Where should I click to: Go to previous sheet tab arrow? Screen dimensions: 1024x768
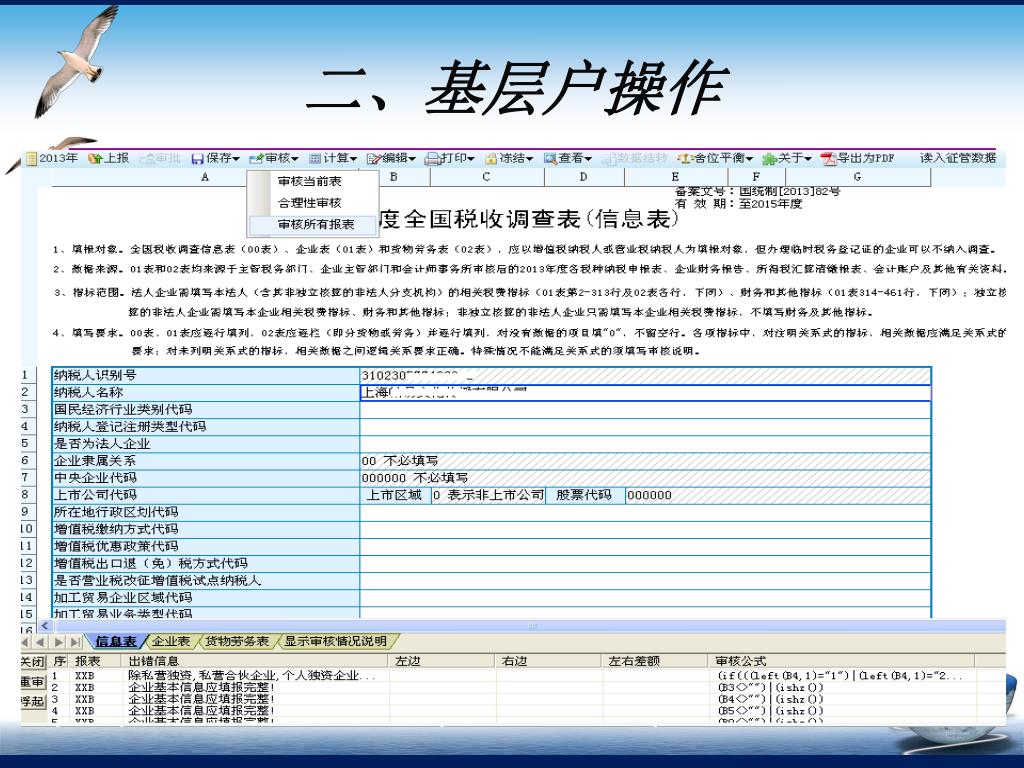click(x=42, y=642)
